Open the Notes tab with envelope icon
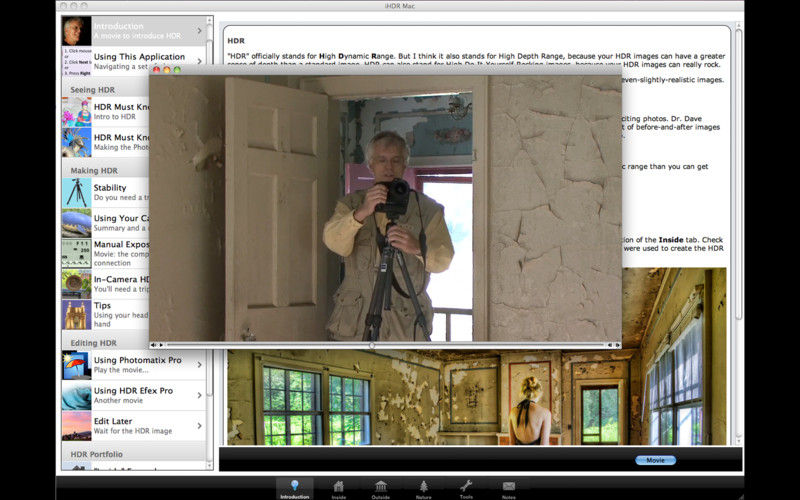This screenshot has width=800, height=500. [509, 489]
